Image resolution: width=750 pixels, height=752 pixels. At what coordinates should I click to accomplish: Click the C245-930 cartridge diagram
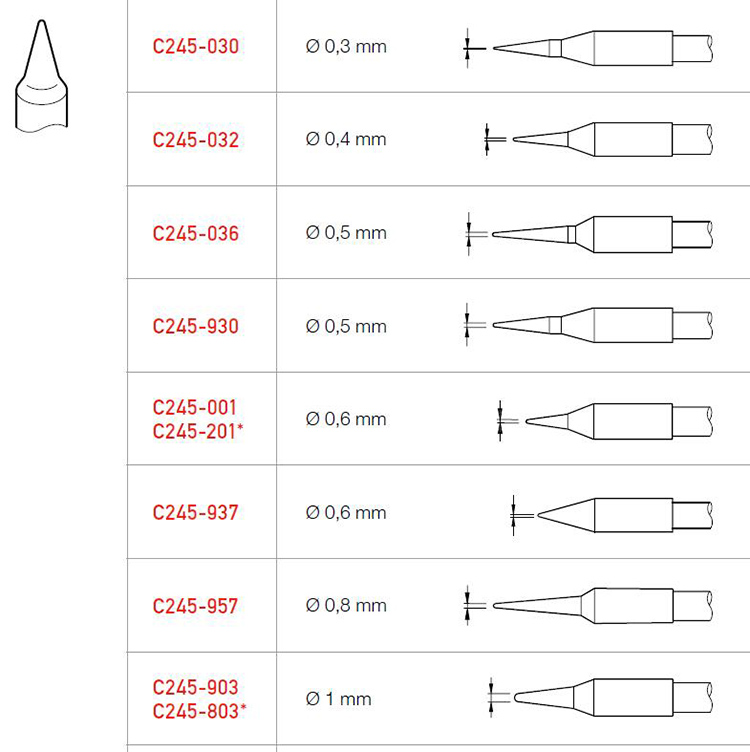(588, 325)
